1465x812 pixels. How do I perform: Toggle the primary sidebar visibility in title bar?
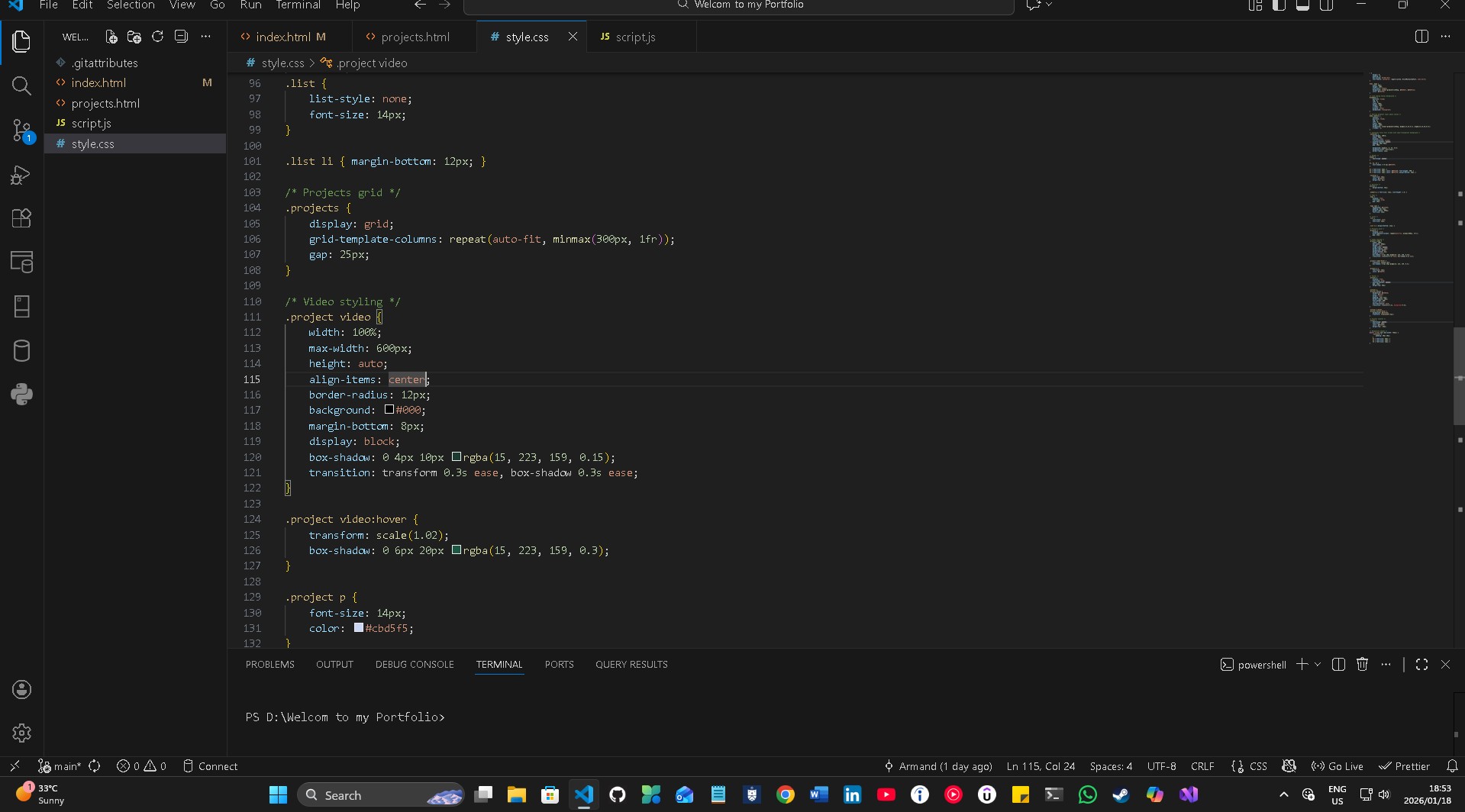[x=1277, y=5]
